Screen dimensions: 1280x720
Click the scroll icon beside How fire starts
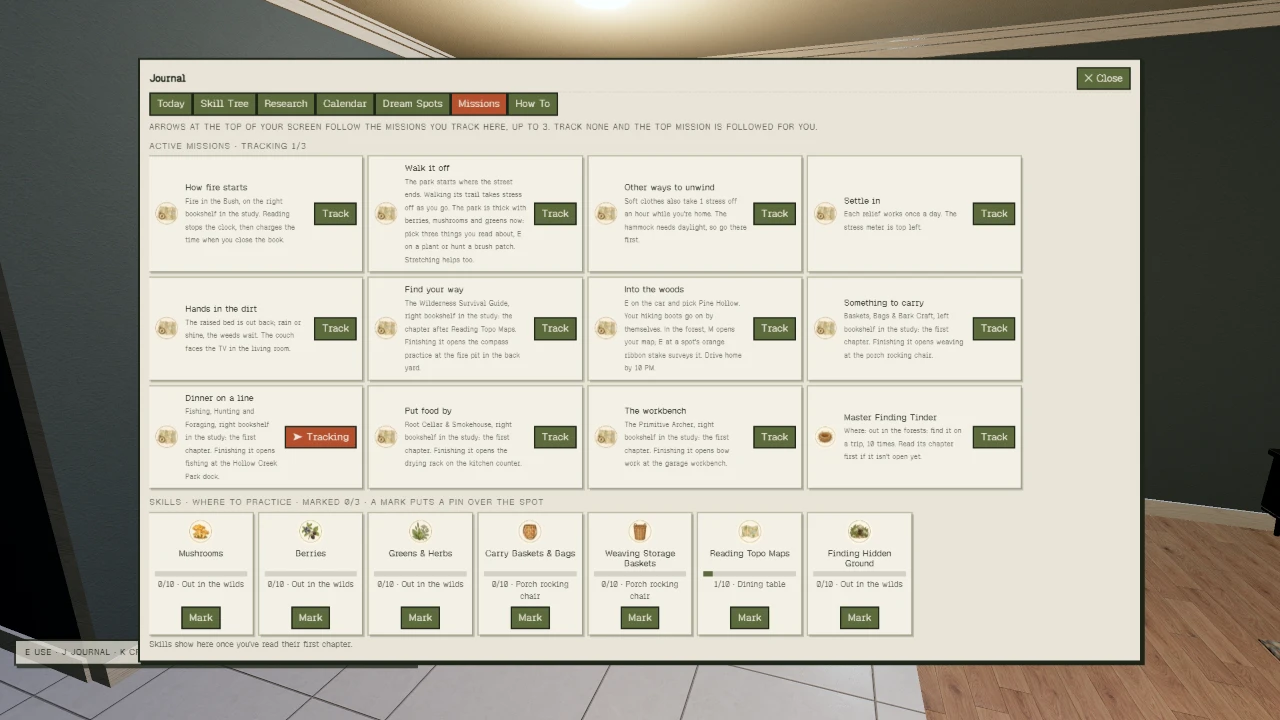pyautogui.click(x=166, y=213)
